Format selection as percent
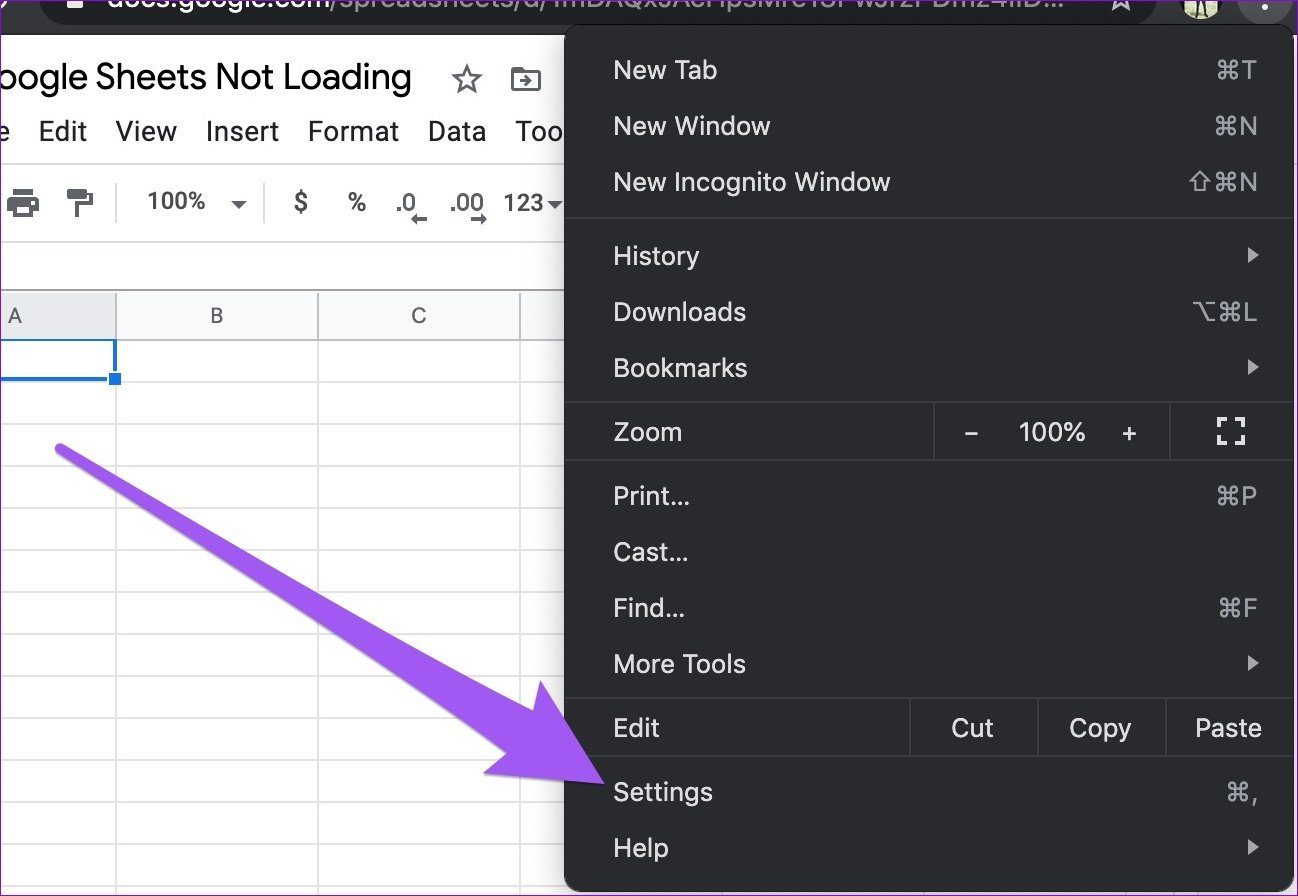The width and height of the screenshot is (1298, 896). click(356, 203)
